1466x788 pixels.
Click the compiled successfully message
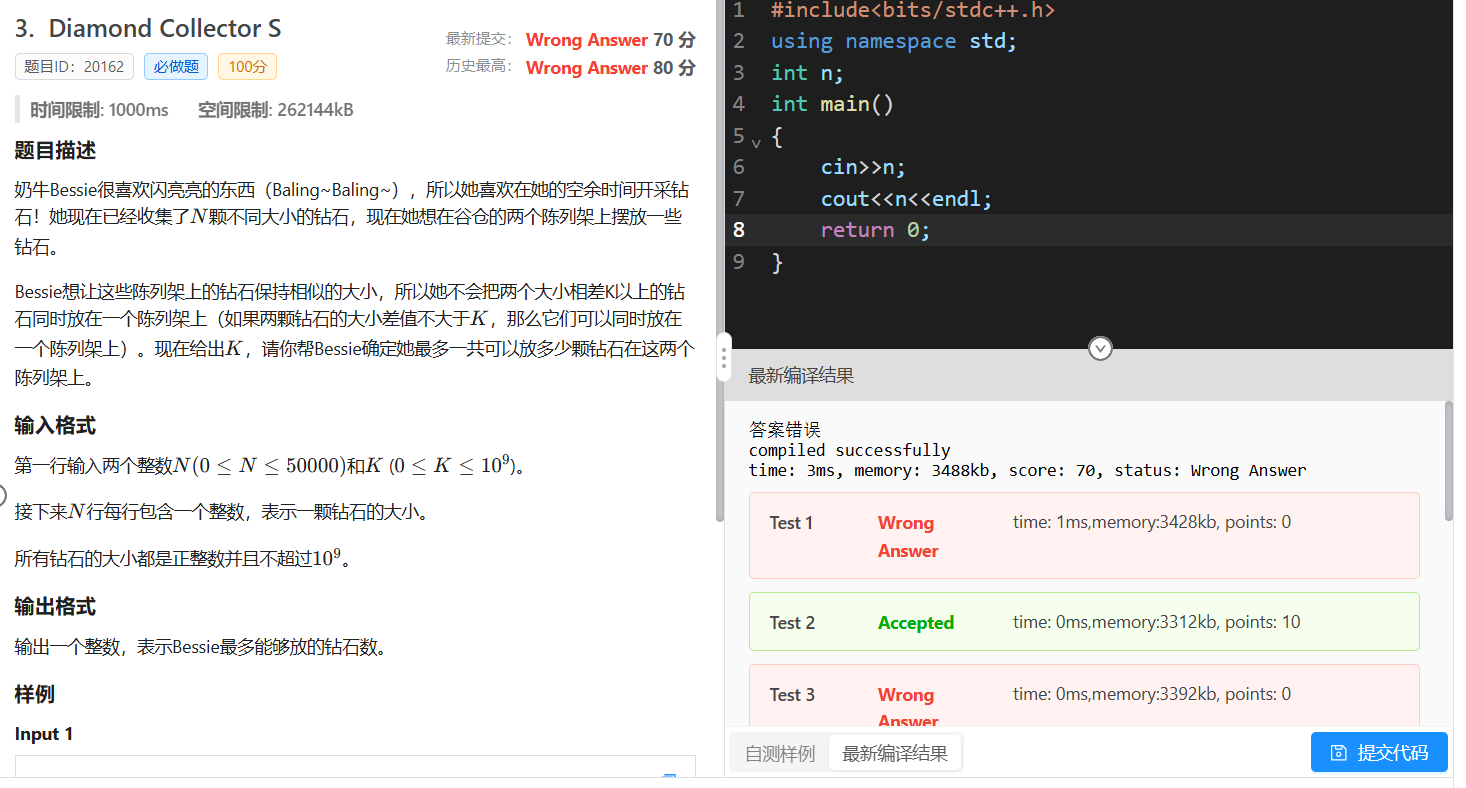click(850, 450)
